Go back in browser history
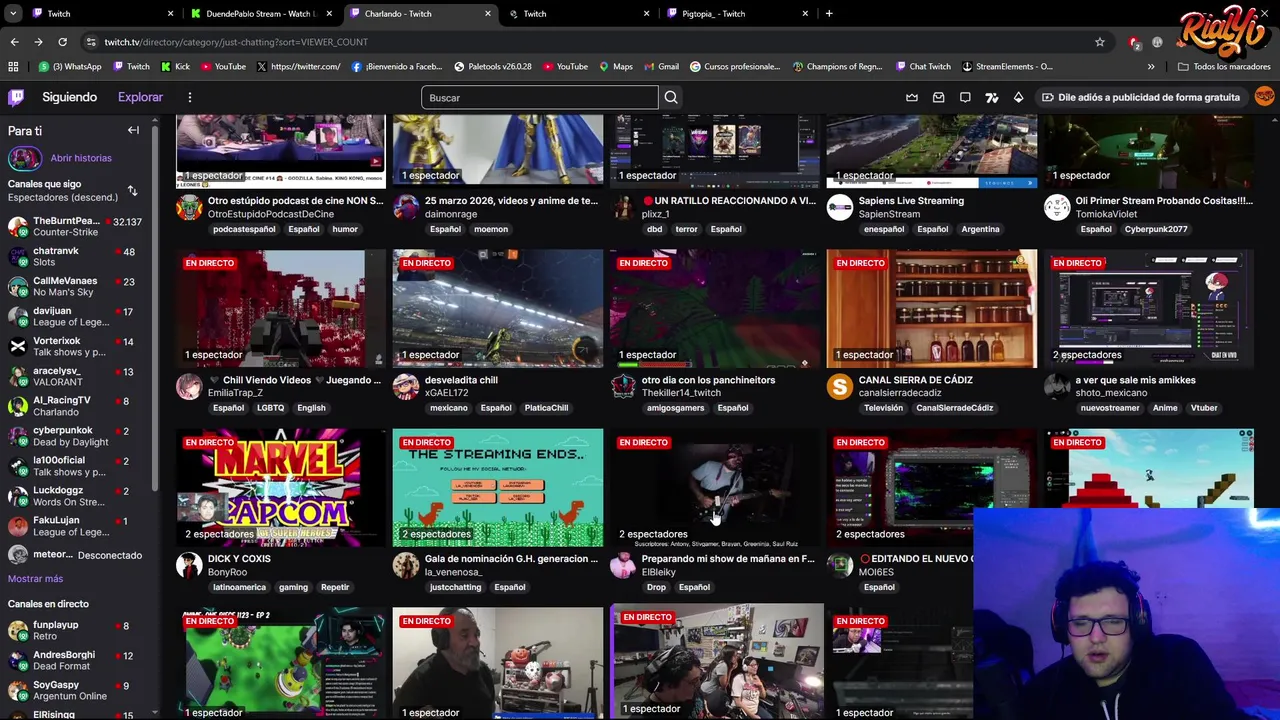Viewport: 1280px width, 720px height. (14, 42)
